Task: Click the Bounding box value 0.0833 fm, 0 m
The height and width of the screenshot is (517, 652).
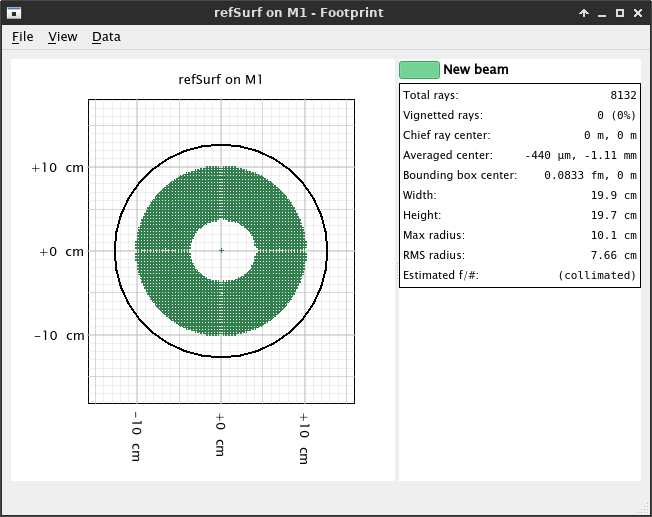Action: click(590, 175)
